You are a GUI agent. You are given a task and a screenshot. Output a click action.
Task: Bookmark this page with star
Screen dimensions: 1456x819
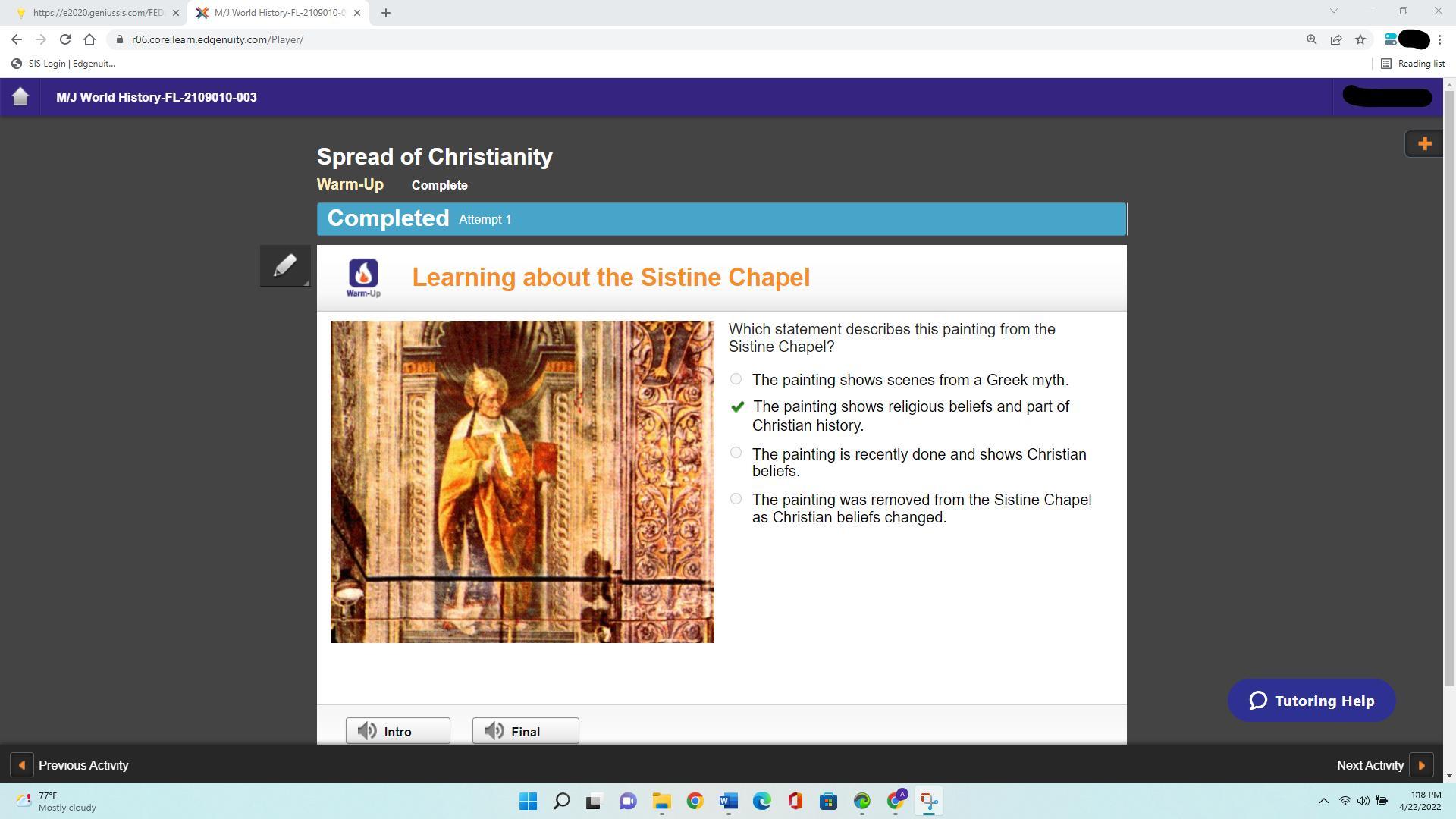coord(1360,39)
